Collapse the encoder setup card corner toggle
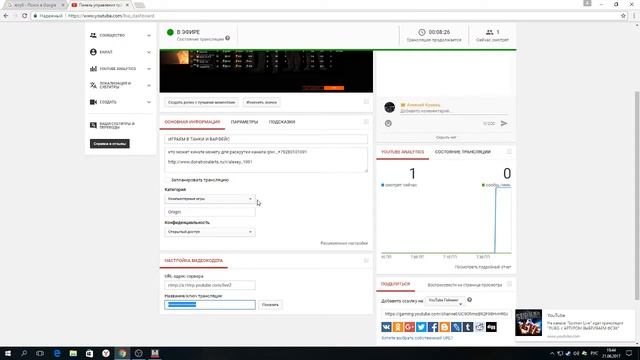This screenshot has height=360, width=640. pos(366,260)
